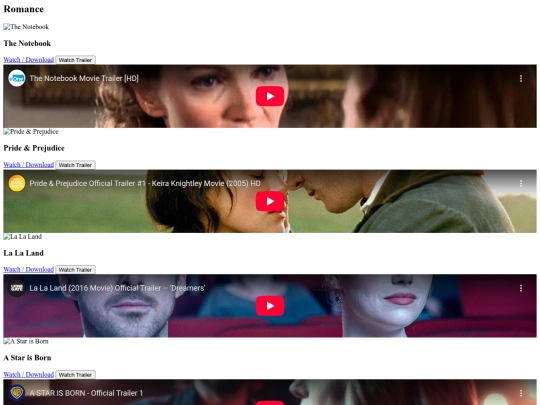Click the video title 'The Notebook Movie Trailer [HD]'
Viewport: 540px width, 405px height.
pyautogui.click(x=84, y=79)
